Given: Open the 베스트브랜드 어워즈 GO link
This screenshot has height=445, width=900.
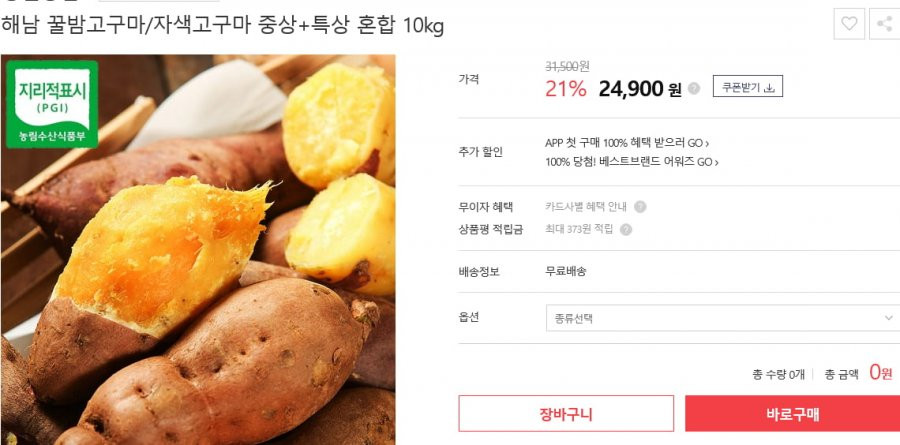Looking at the screenshot, I should 631,162.
